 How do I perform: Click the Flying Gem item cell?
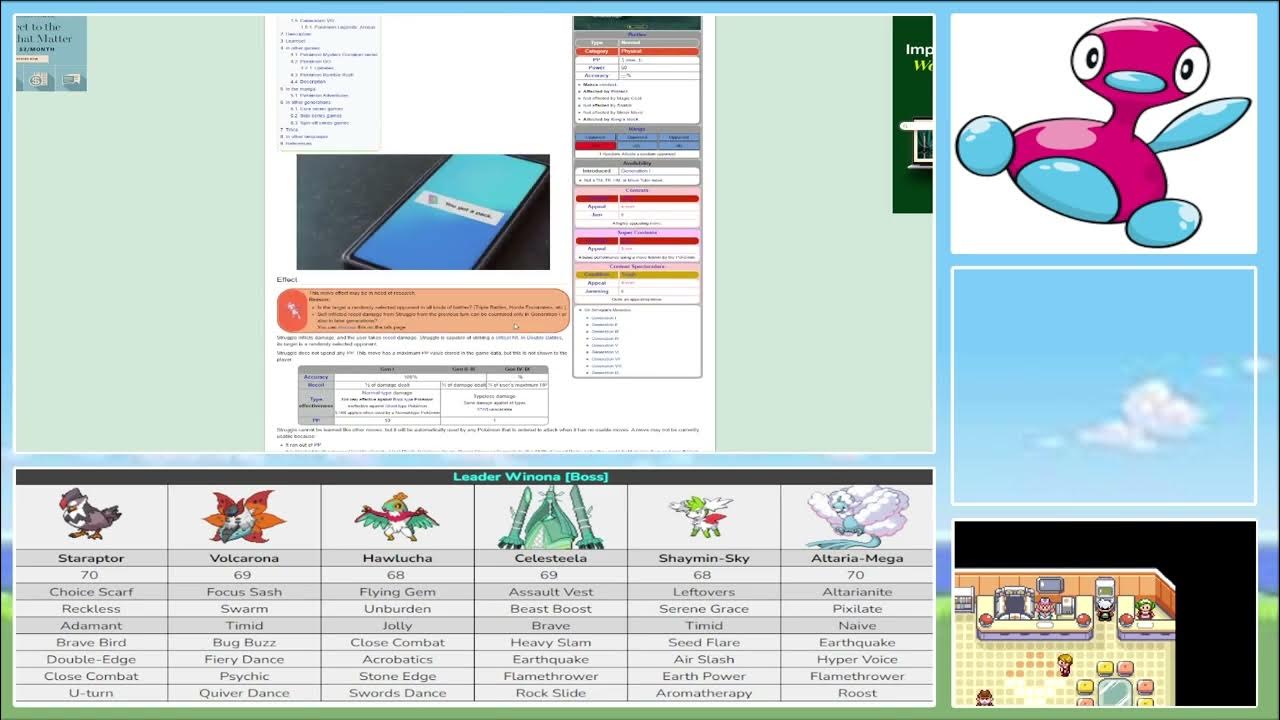point(397,592)
